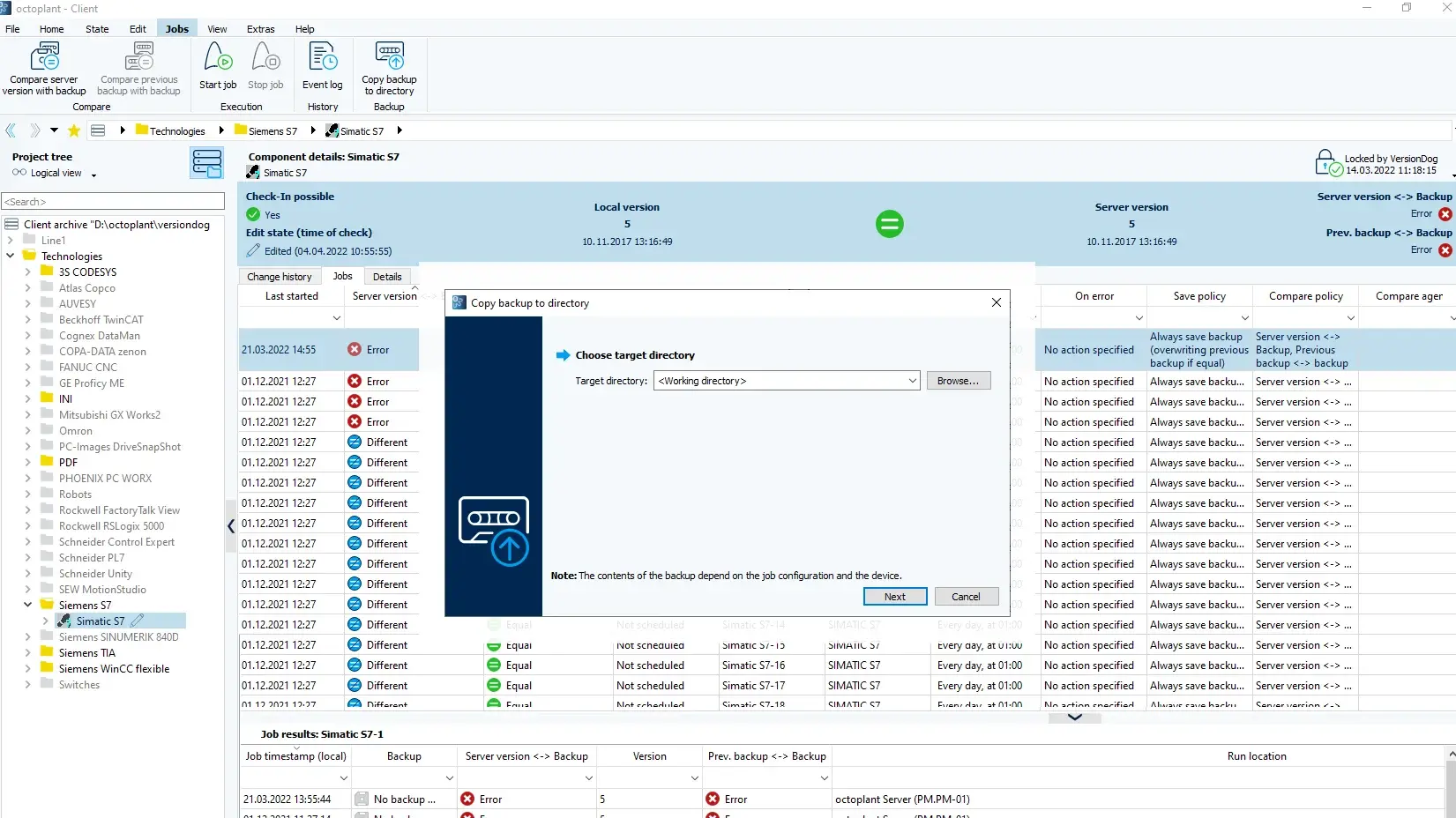
Task: Select the Beckhoff TwinCAT tree item
Action: coord(101,320)
